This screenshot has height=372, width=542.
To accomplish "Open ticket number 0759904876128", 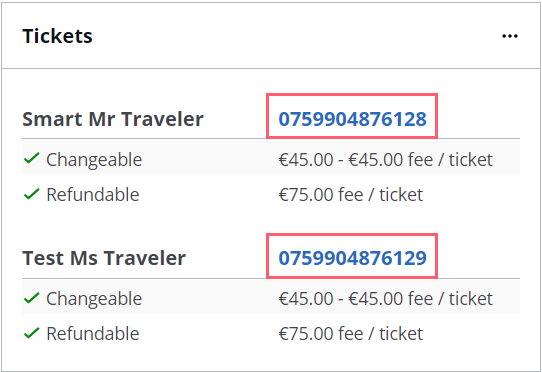I will coord(352,119).
